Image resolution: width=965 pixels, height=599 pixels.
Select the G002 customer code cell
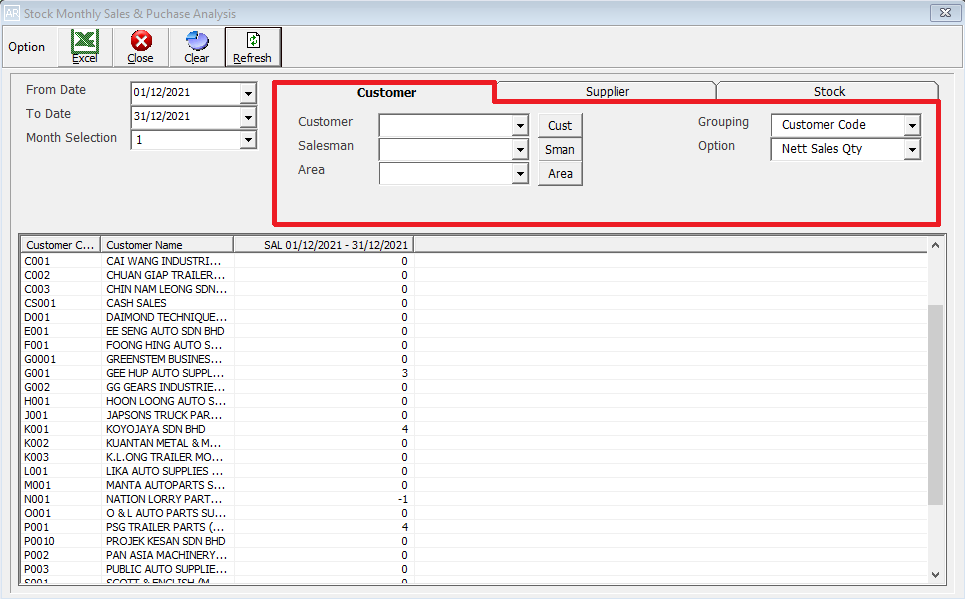tap(61, 387)
